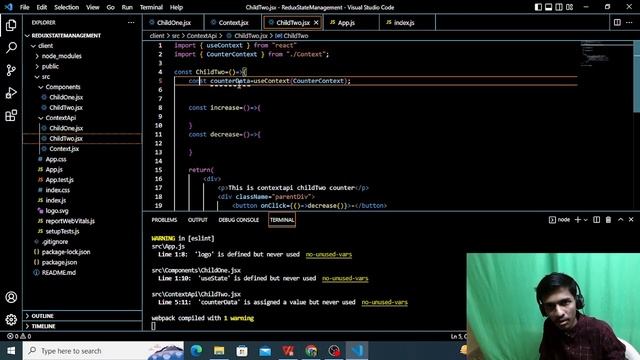Open no-unused-vars link for 'counterData' warning
Viewport: 640px width, 360px height.
pos(384,302)
